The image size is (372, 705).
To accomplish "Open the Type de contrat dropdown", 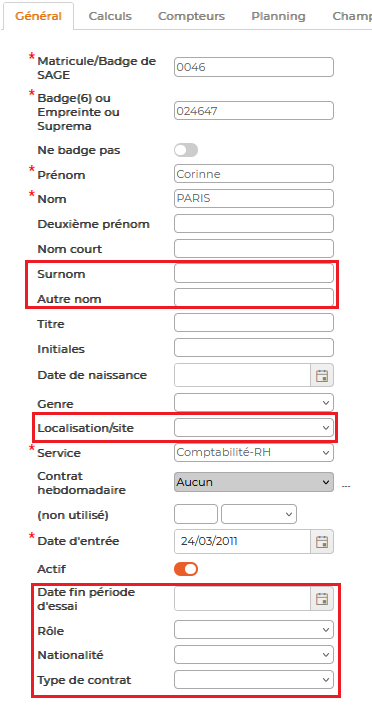I will pos(254,679).
